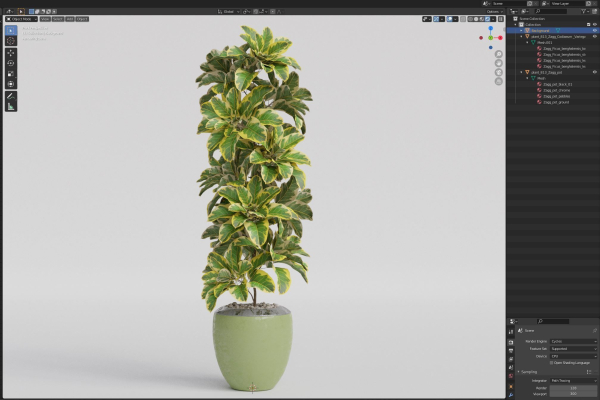600x400 pixels.
Task: Open the Feature Set Supported dropdown
Action: click(x=573, y=349)
